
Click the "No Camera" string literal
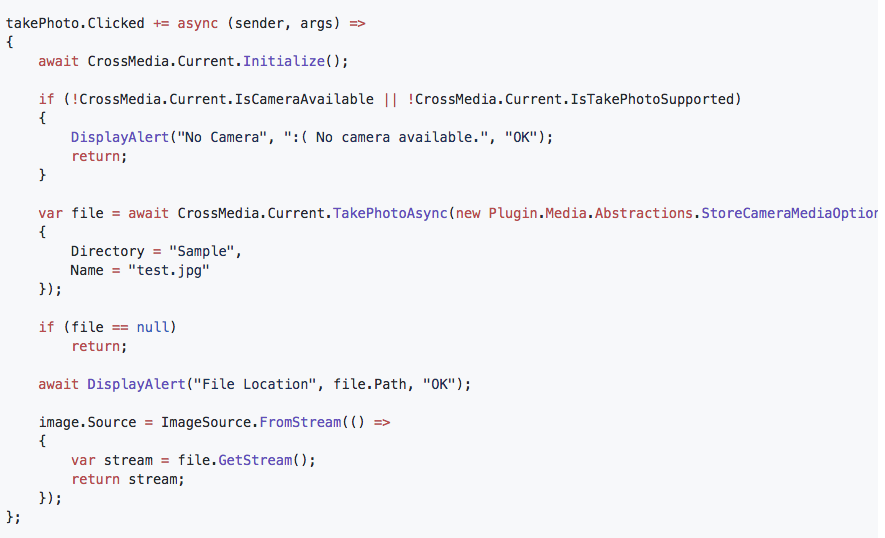pyautogui.click(x=222, y=137)
